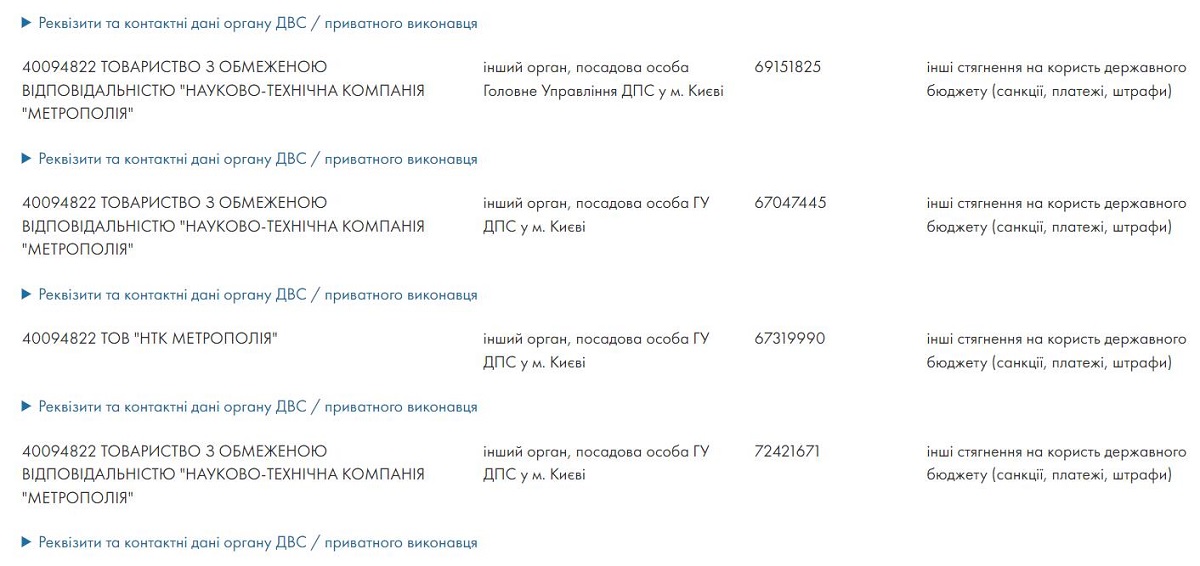
Task: Open requisites link below record 67319990
Action: 257,407
